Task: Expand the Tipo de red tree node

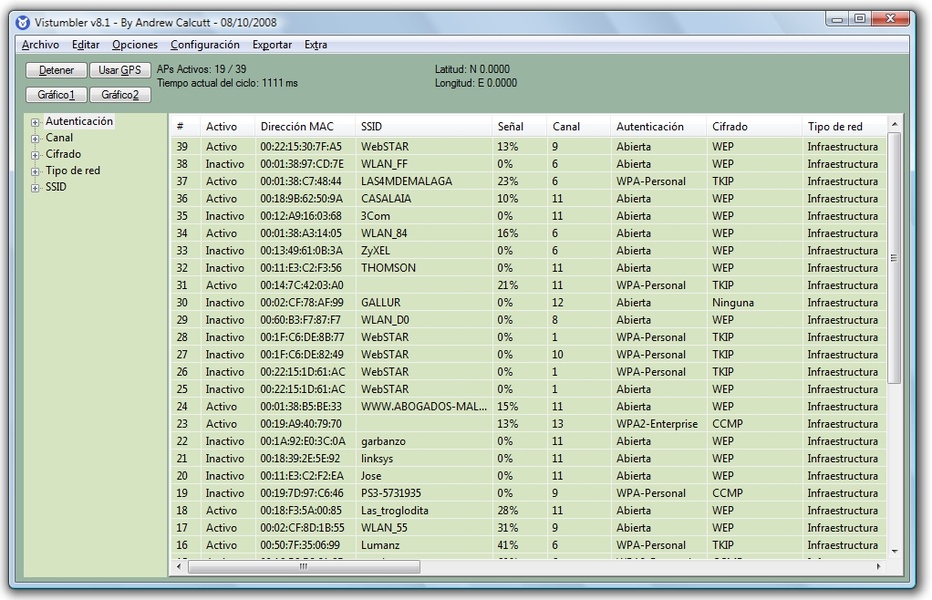Action: 35,171
